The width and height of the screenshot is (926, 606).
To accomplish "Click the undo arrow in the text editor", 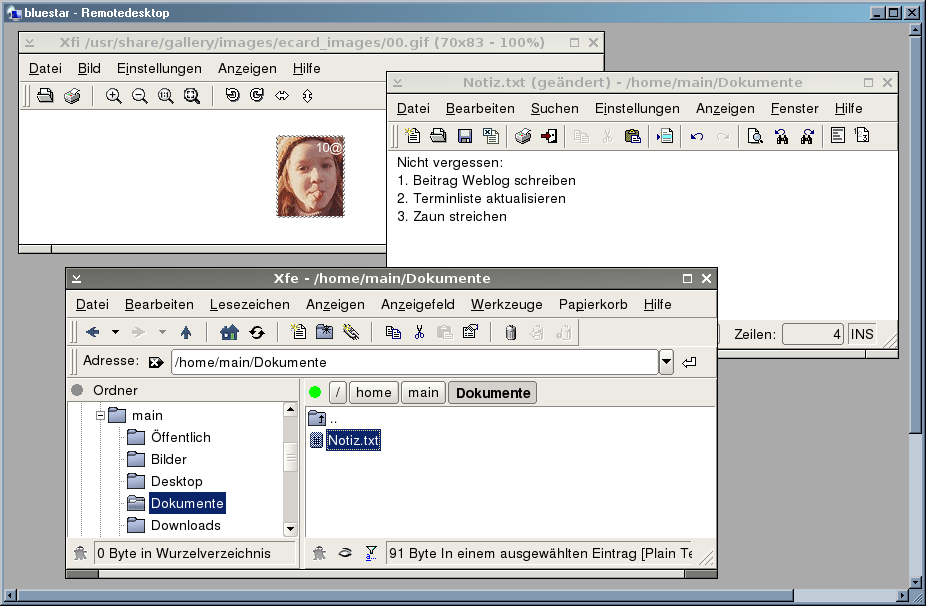I will pyautogui.click(x=697, y=136).
